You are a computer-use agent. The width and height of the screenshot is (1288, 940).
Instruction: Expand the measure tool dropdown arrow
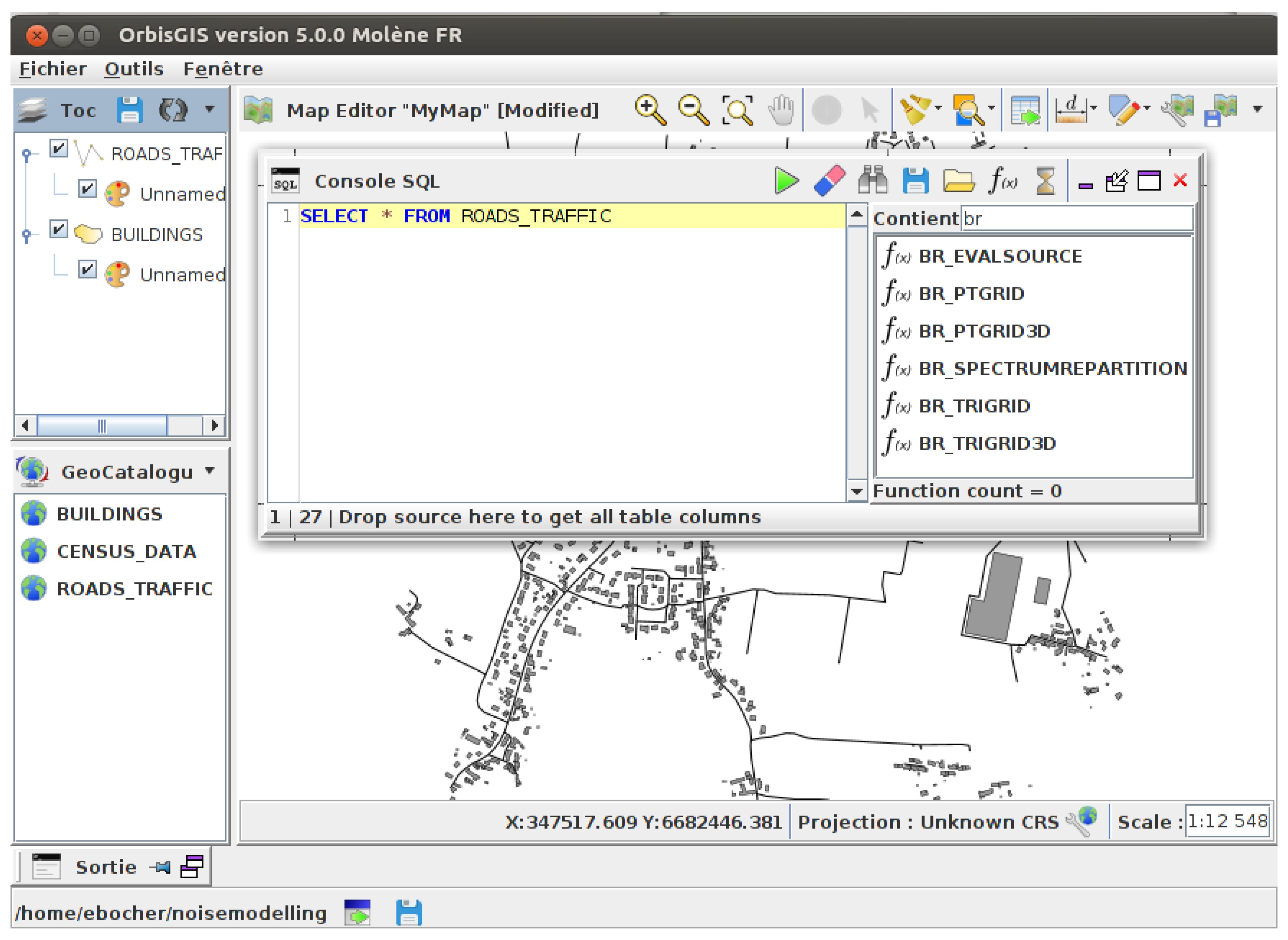(x=1093, y=108)
